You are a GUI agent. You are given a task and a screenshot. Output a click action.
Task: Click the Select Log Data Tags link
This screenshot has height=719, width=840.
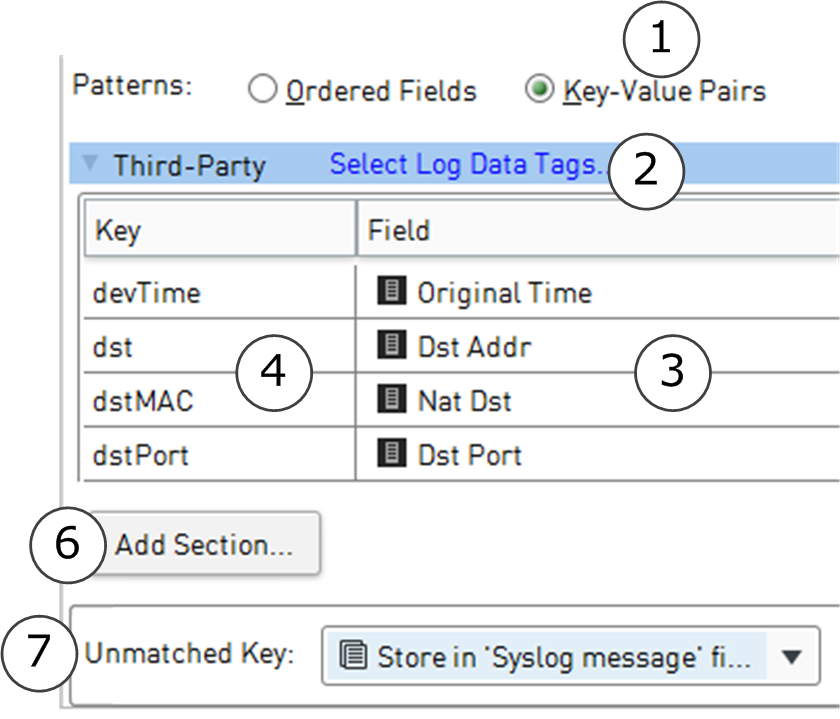tap(466, 164)
